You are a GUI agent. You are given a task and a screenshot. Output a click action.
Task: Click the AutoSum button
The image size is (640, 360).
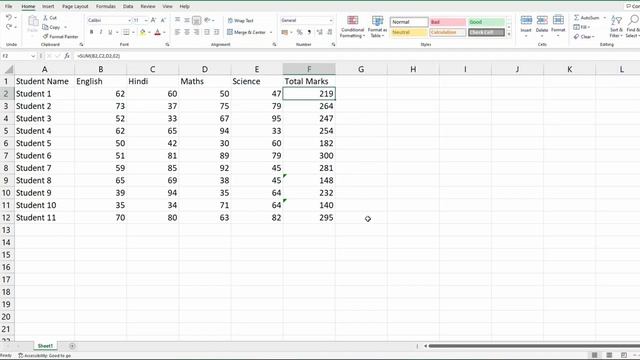(x=587, y=18)
